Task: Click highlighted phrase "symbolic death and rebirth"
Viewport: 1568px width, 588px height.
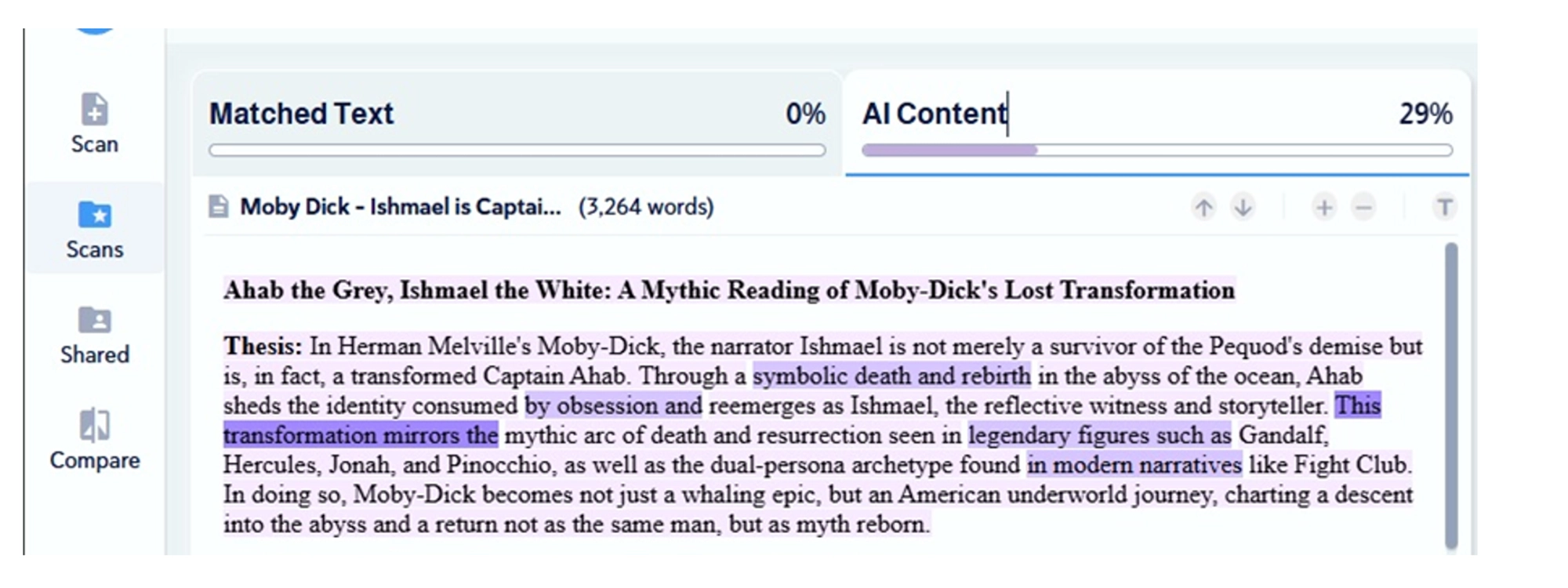Action: pos(891,376)
